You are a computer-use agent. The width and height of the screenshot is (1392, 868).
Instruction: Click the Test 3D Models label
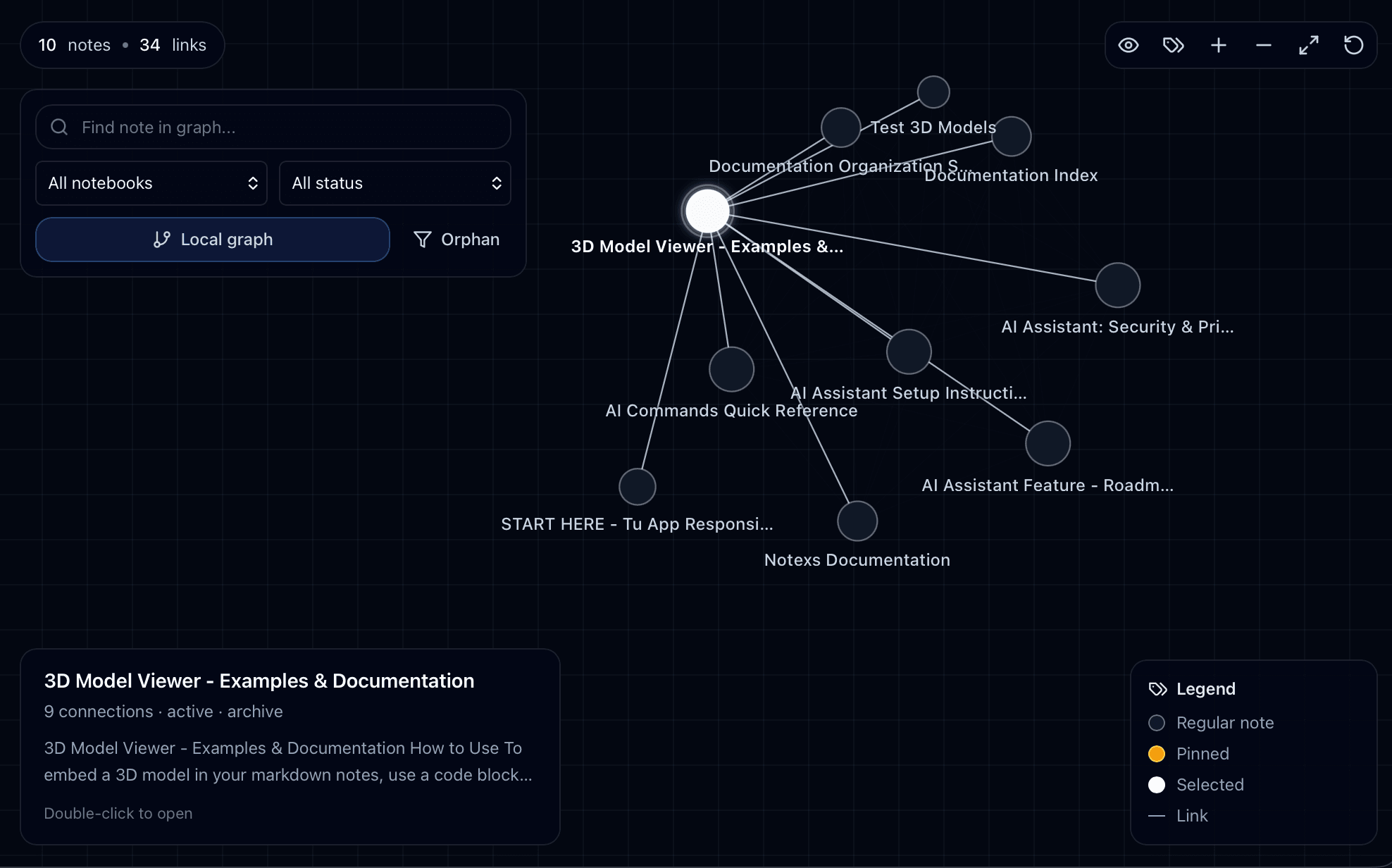point(933,128)
